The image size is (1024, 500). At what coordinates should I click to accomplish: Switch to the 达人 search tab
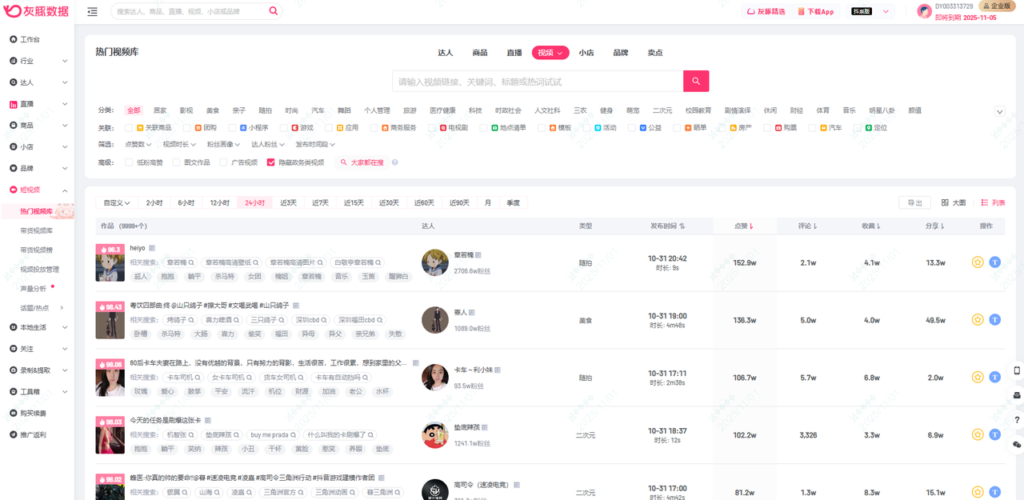pos(445,52)
